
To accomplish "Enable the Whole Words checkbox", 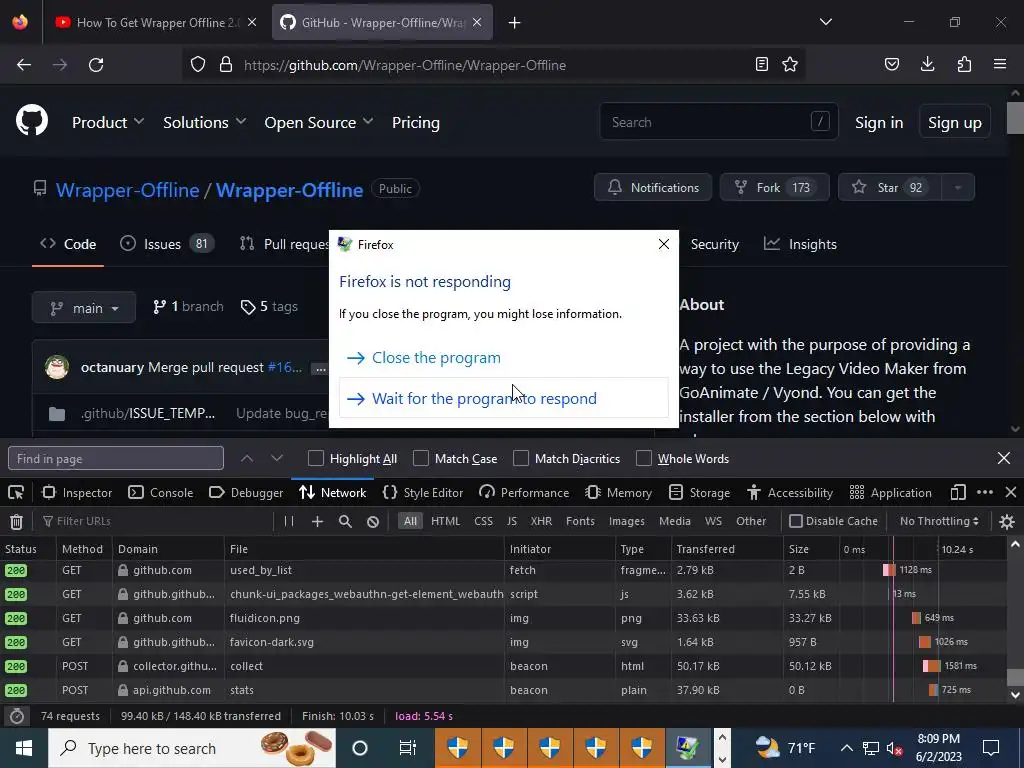I will point(644,458).
